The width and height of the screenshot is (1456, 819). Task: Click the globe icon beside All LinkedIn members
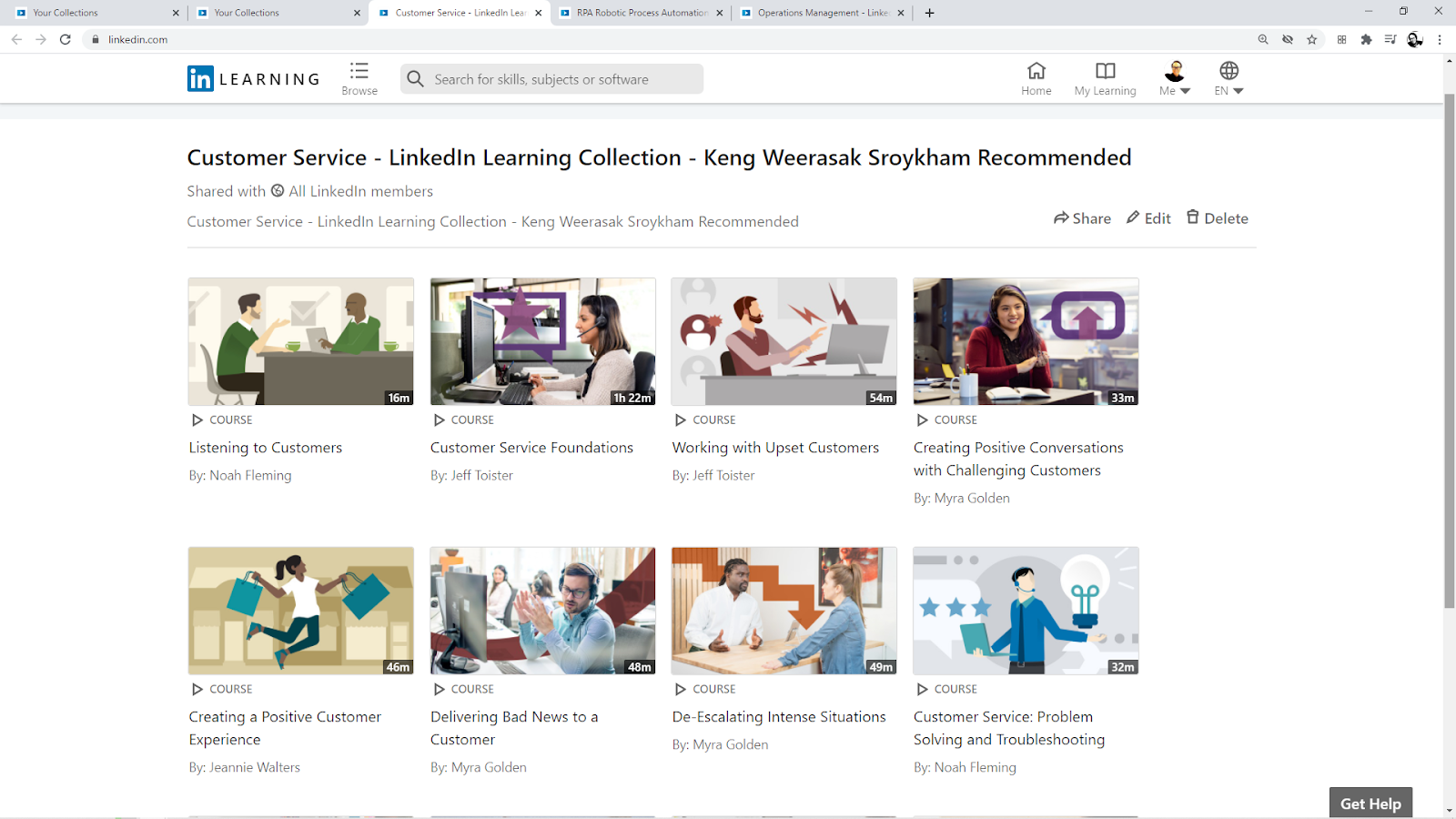[x=278, y=191]
